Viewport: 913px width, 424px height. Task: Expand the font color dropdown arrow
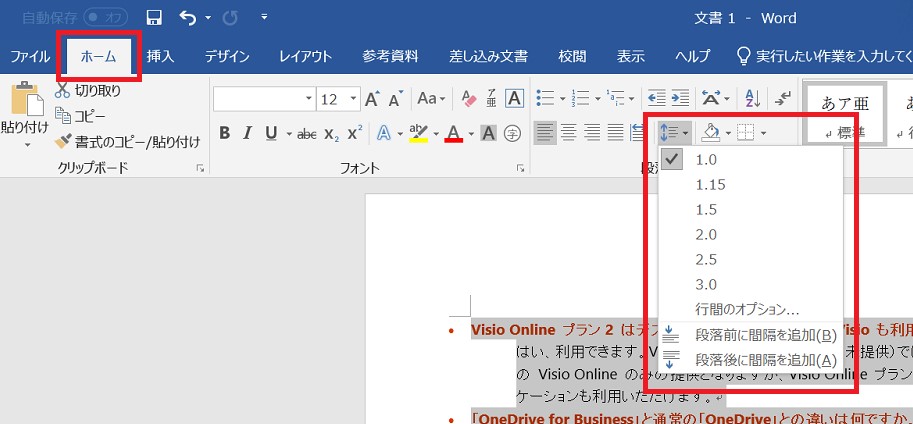click(470, 133)
